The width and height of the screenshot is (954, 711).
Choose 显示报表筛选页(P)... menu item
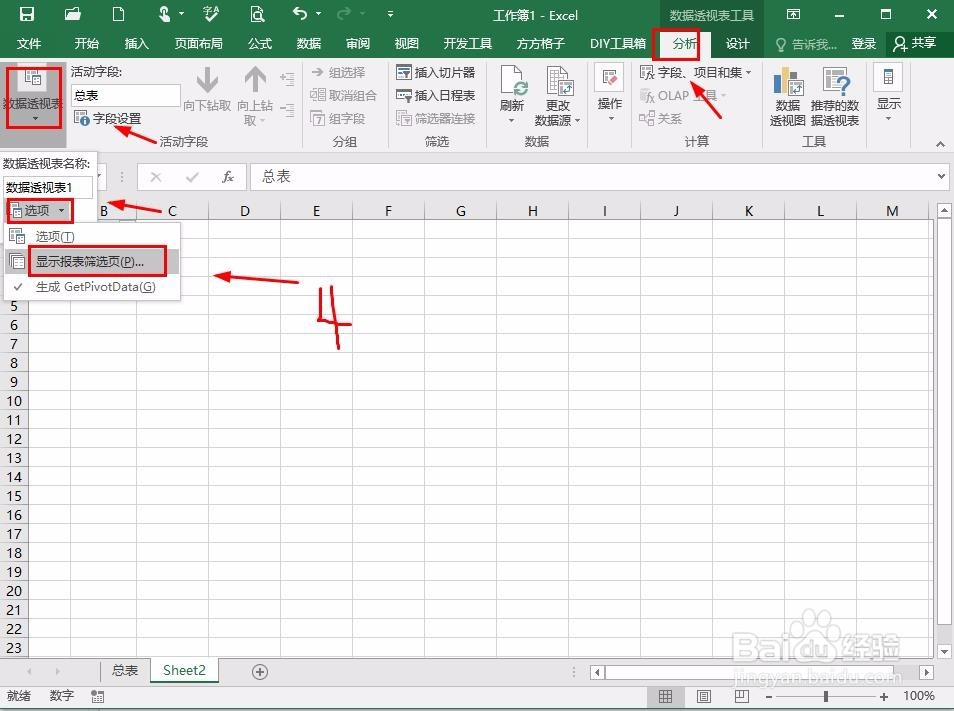(x=92, y=262)
